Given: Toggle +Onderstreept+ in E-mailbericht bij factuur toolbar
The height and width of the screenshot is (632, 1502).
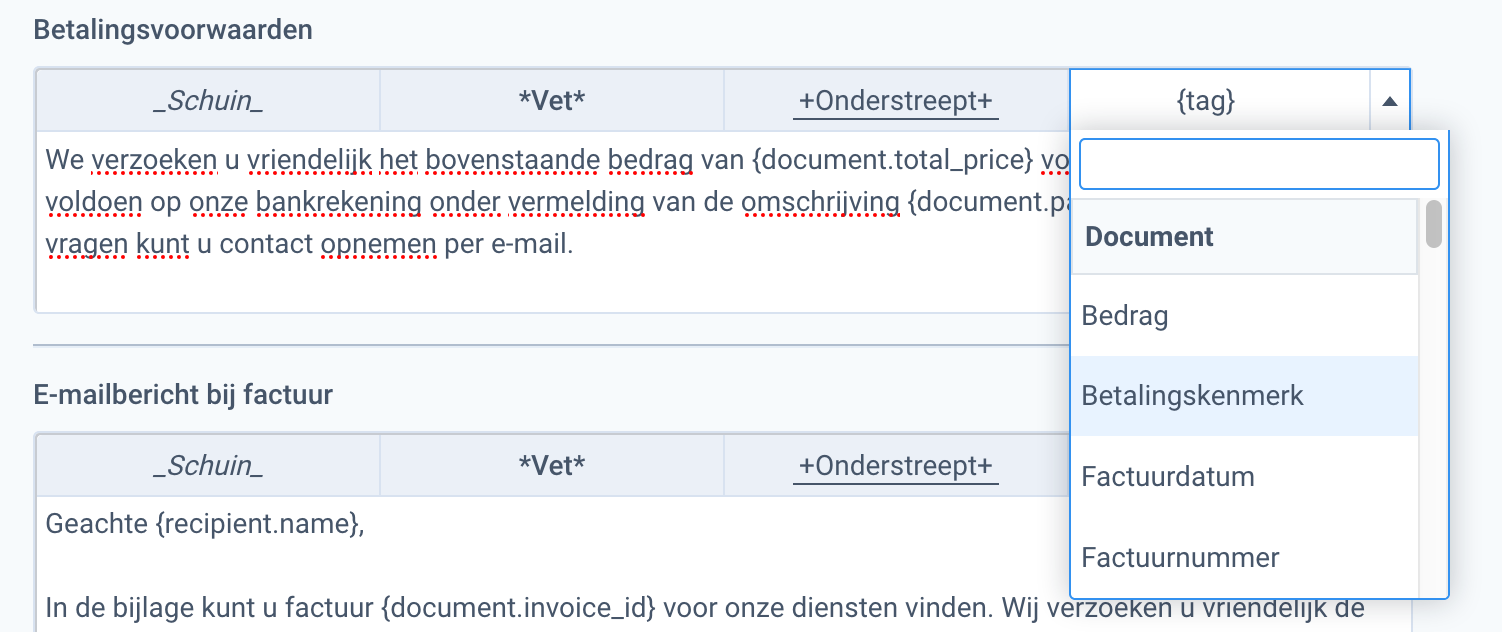Looking at the screenshot, I should [895, 464].
